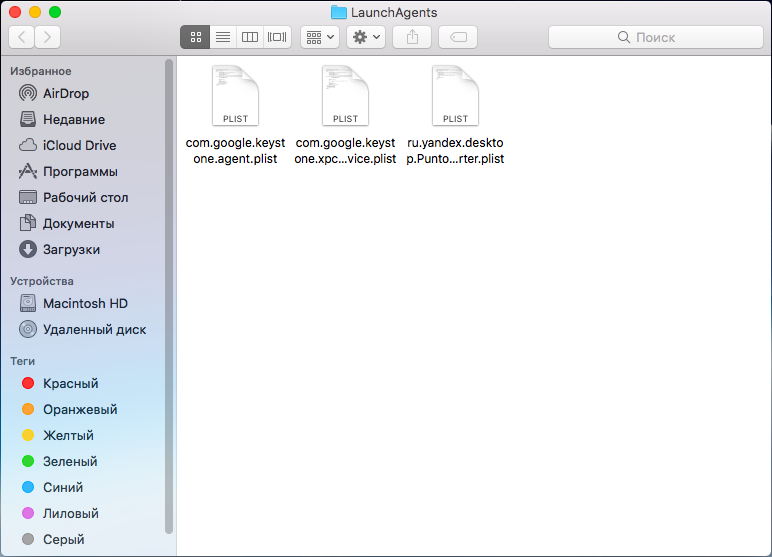The image size is (772, 557).
Task: Click the blue tag color dot
Action: [28, 488]
